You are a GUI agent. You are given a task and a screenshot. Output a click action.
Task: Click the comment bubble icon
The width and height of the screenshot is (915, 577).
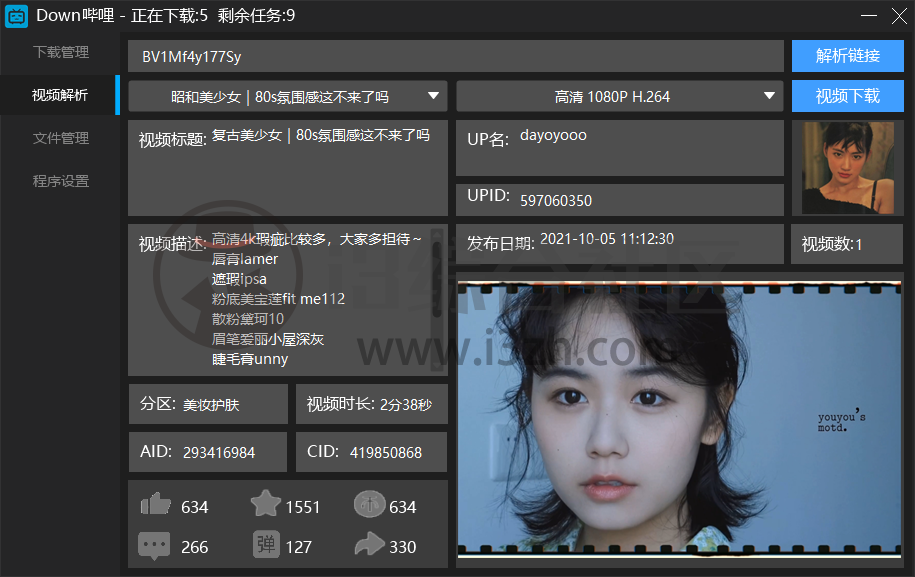(154, 545)
